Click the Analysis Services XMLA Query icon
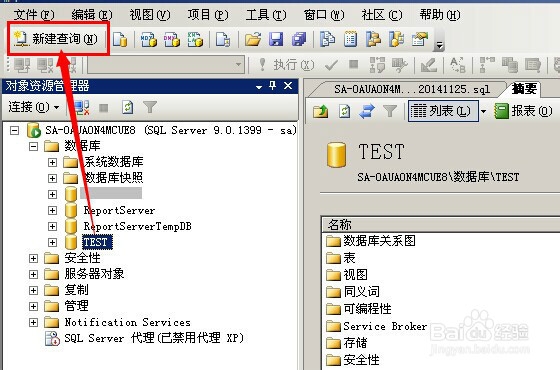 point(195,39)
